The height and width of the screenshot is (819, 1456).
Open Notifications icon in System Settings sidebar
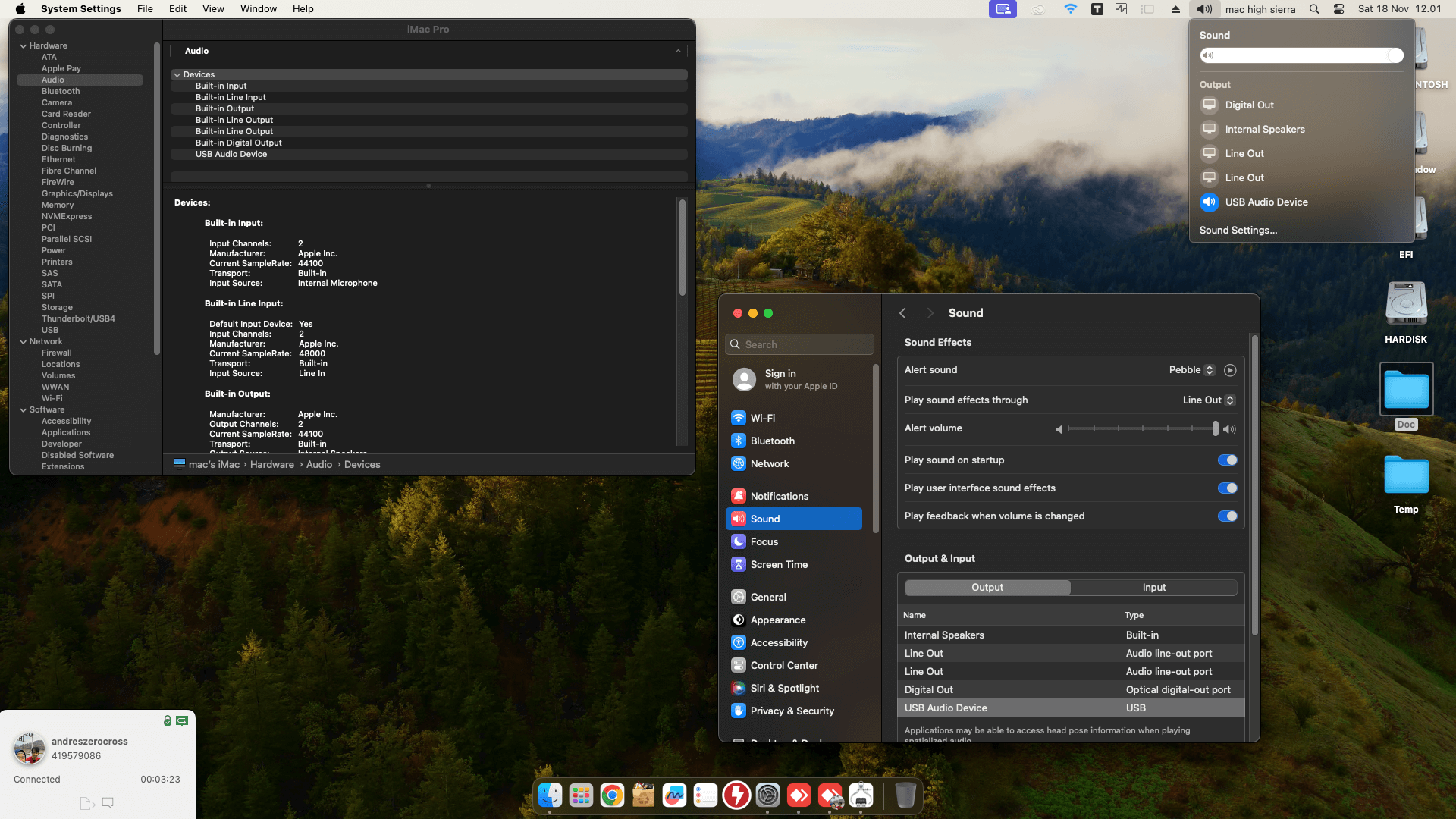[739, 496]
